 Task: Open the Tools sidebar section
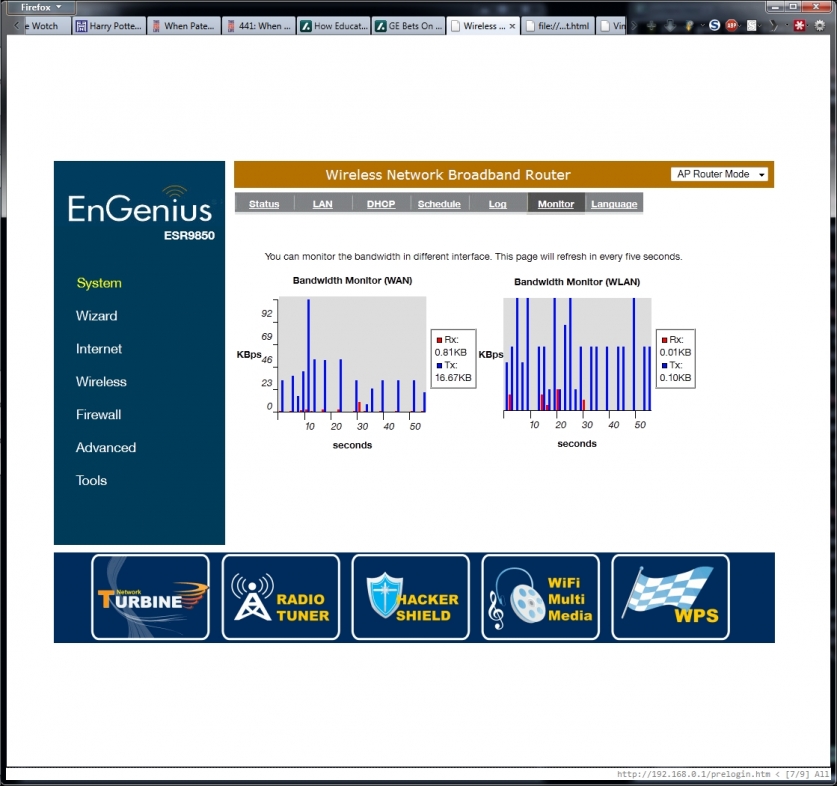pos(91,481)
